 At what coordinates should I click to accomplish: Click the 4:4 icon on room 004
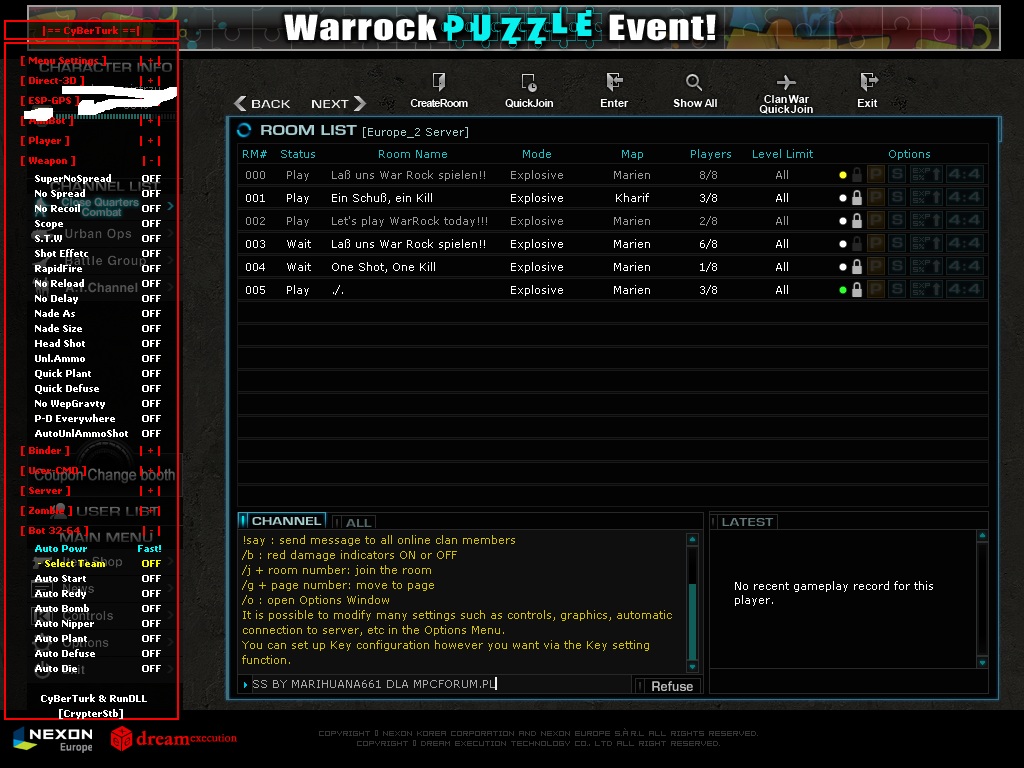point(964,266)
